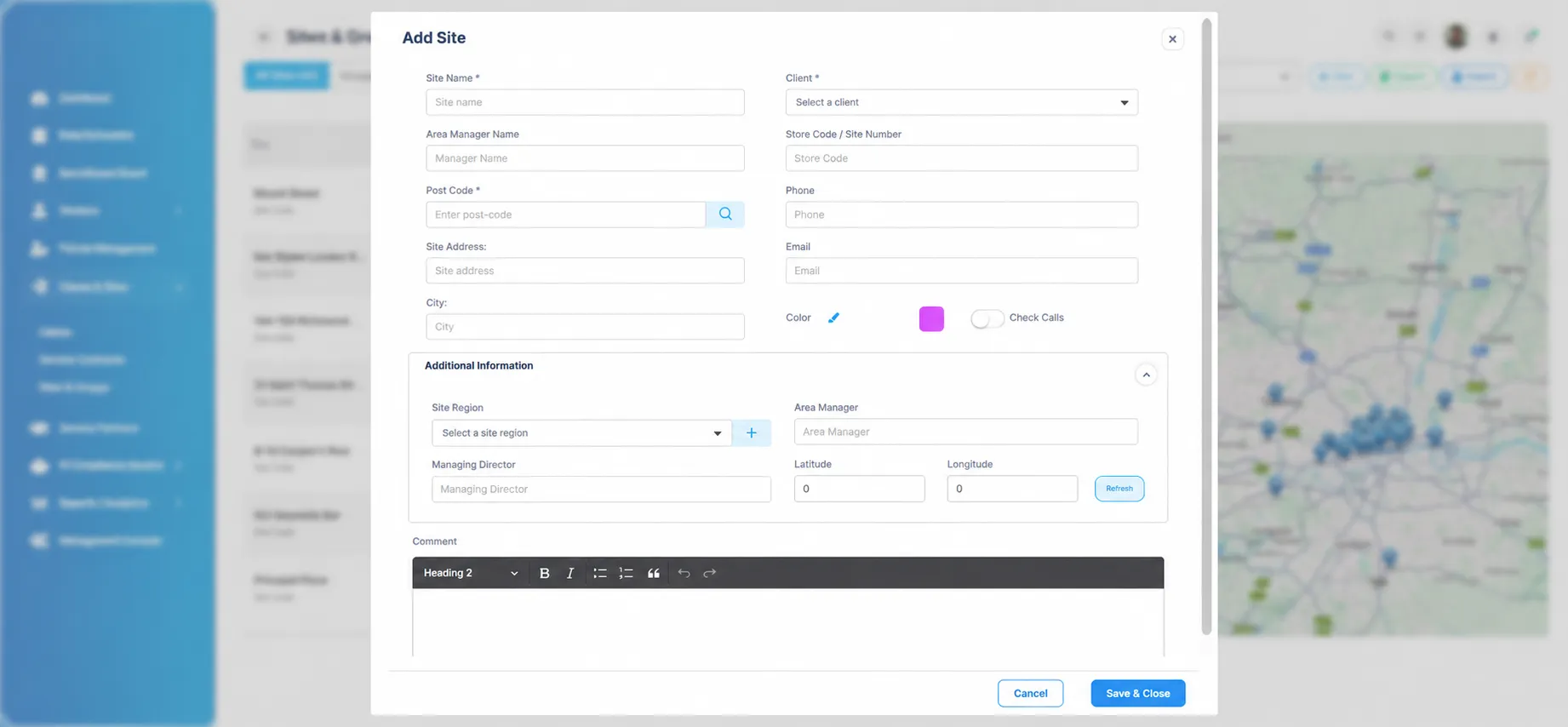This screenshot has width=1568, height=727.
Task: Click the color eyedropper pencil icon
Action: point(833,318)
